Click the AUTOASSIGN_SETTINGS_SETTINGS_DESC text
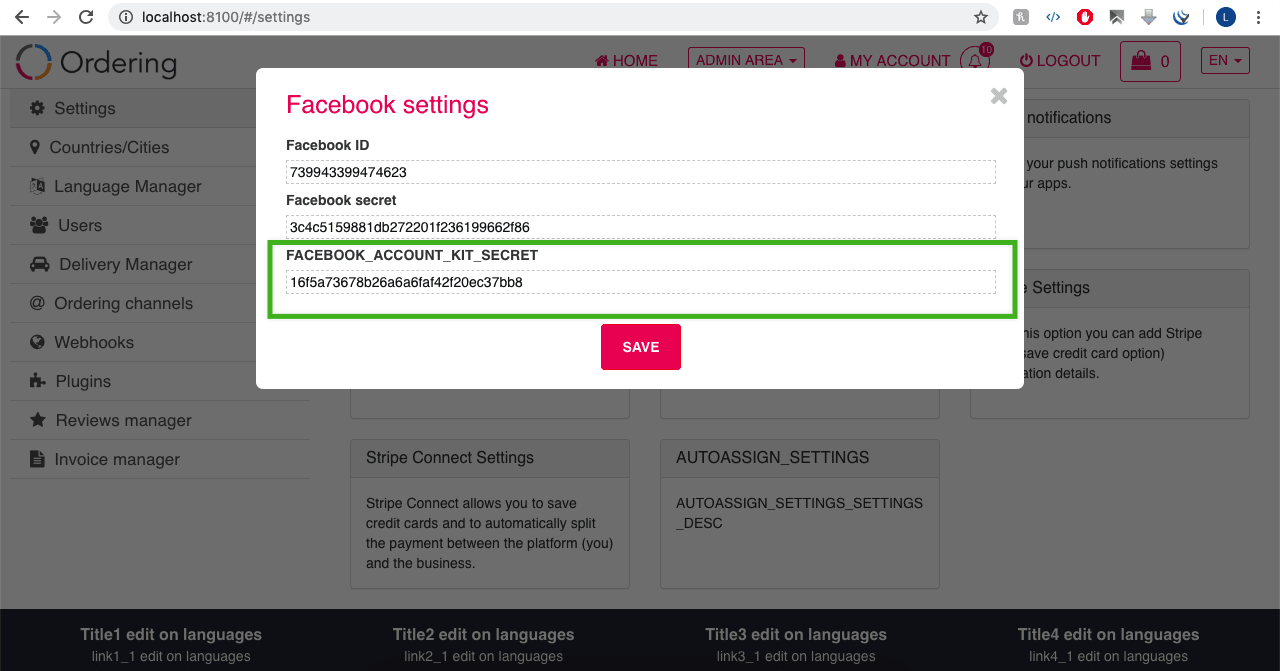Screen dimensions: 1280x671 coord(799,513)
